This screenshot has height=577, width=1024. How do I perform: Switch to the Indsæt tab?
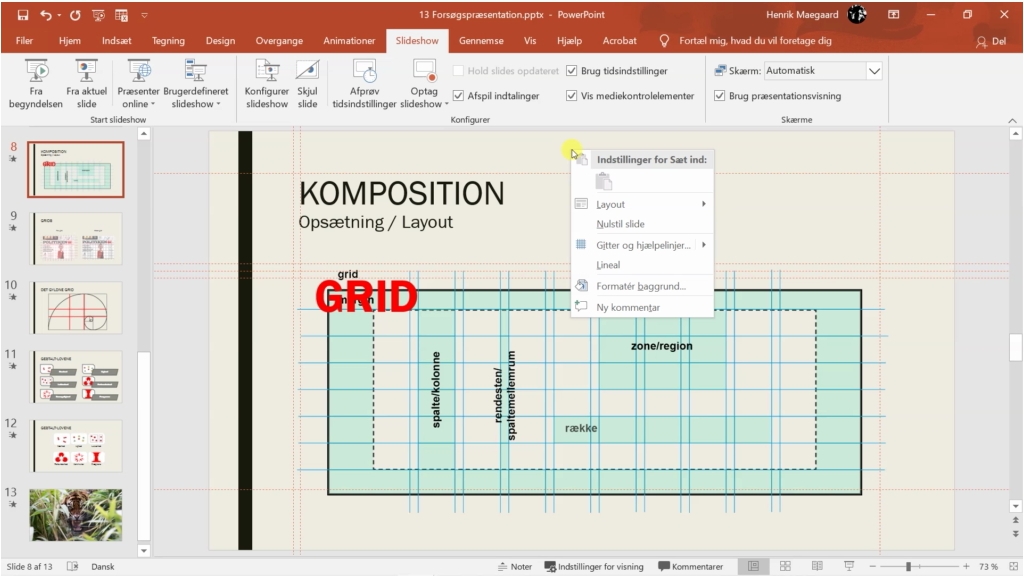point(116,40)
